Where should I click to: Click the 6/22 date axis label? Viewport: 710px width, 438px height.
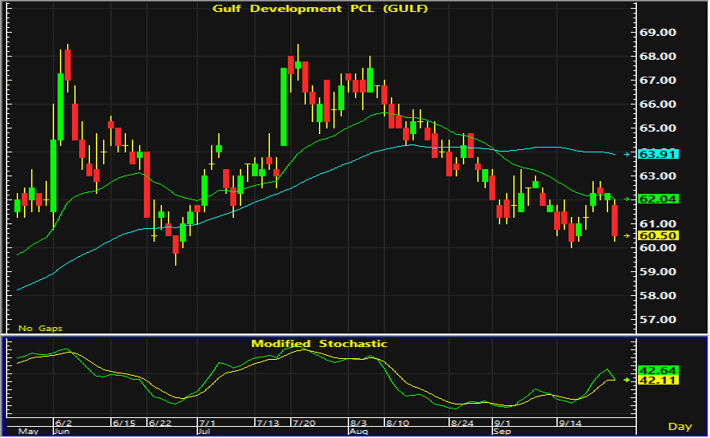160,423
